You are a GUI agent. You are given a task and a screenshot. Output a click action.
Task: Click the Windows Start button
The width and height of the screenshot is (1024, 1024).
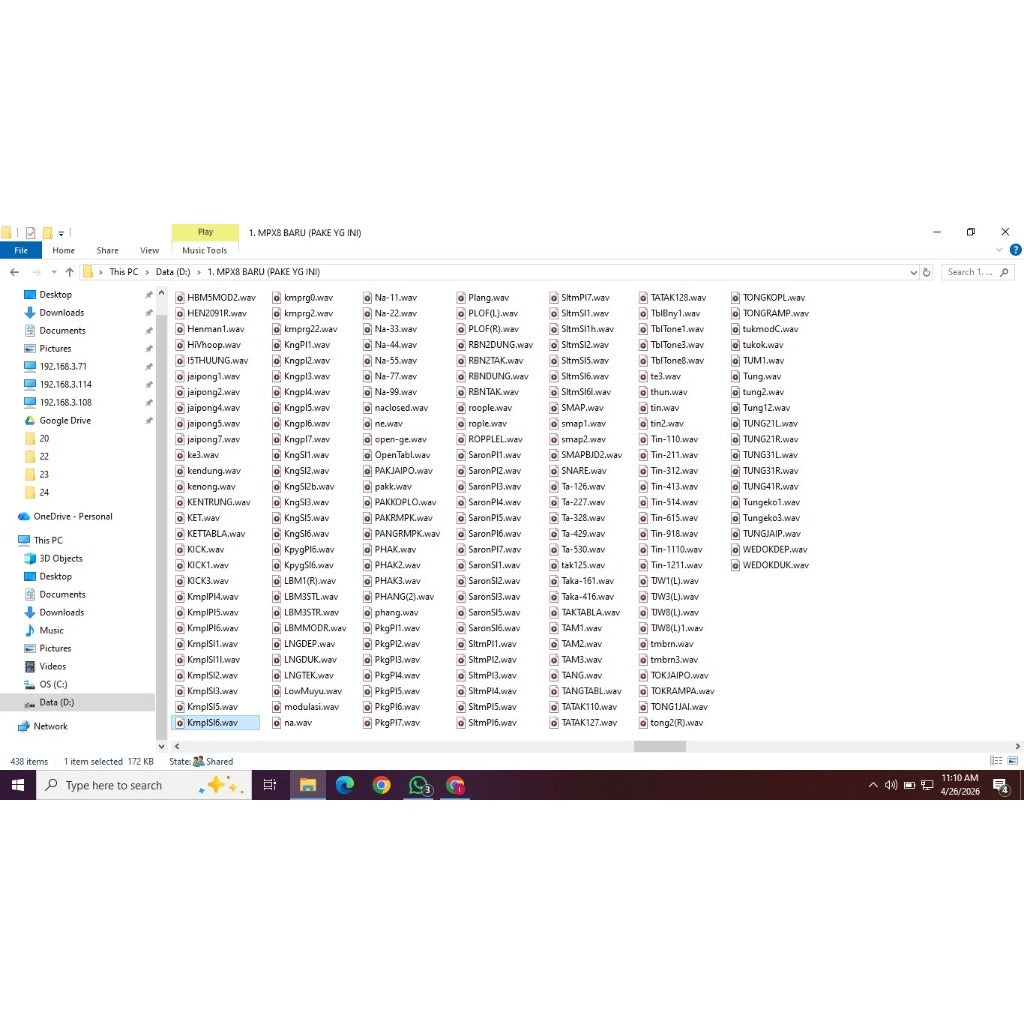click(18, 785)
